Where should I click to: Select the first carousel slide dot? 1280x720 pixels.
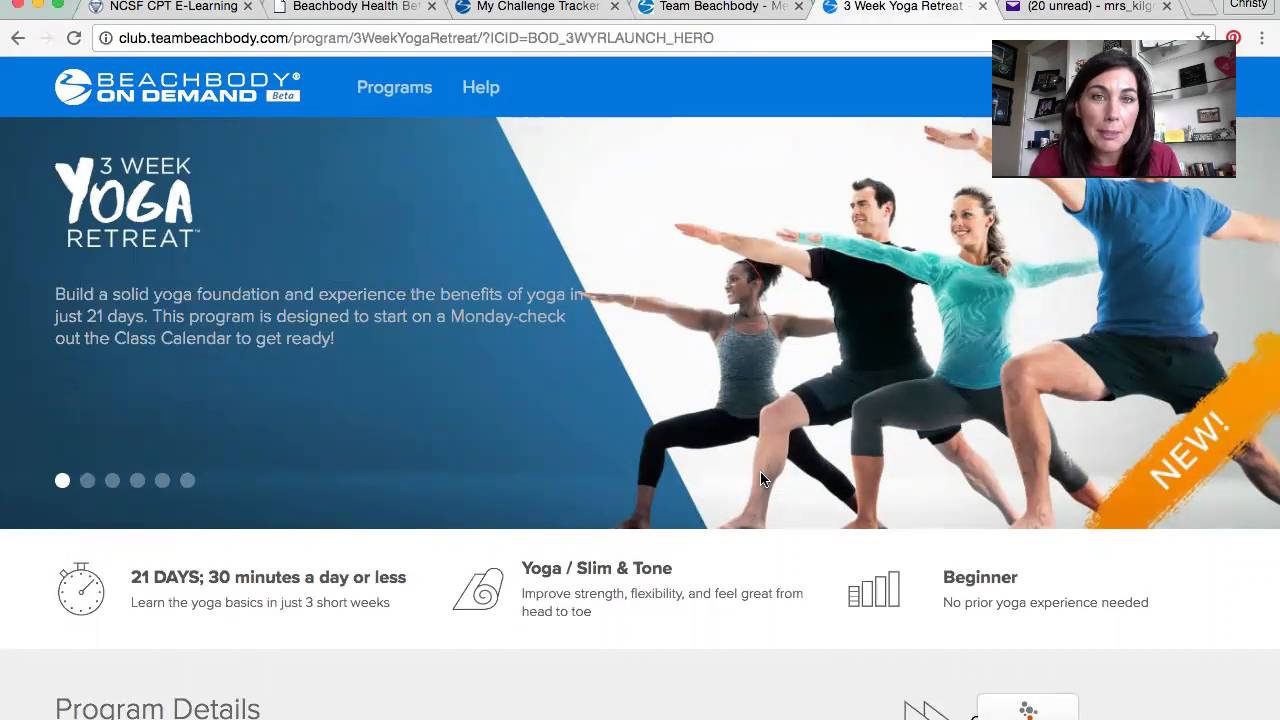pyautogui.click(x=62, y=481)
